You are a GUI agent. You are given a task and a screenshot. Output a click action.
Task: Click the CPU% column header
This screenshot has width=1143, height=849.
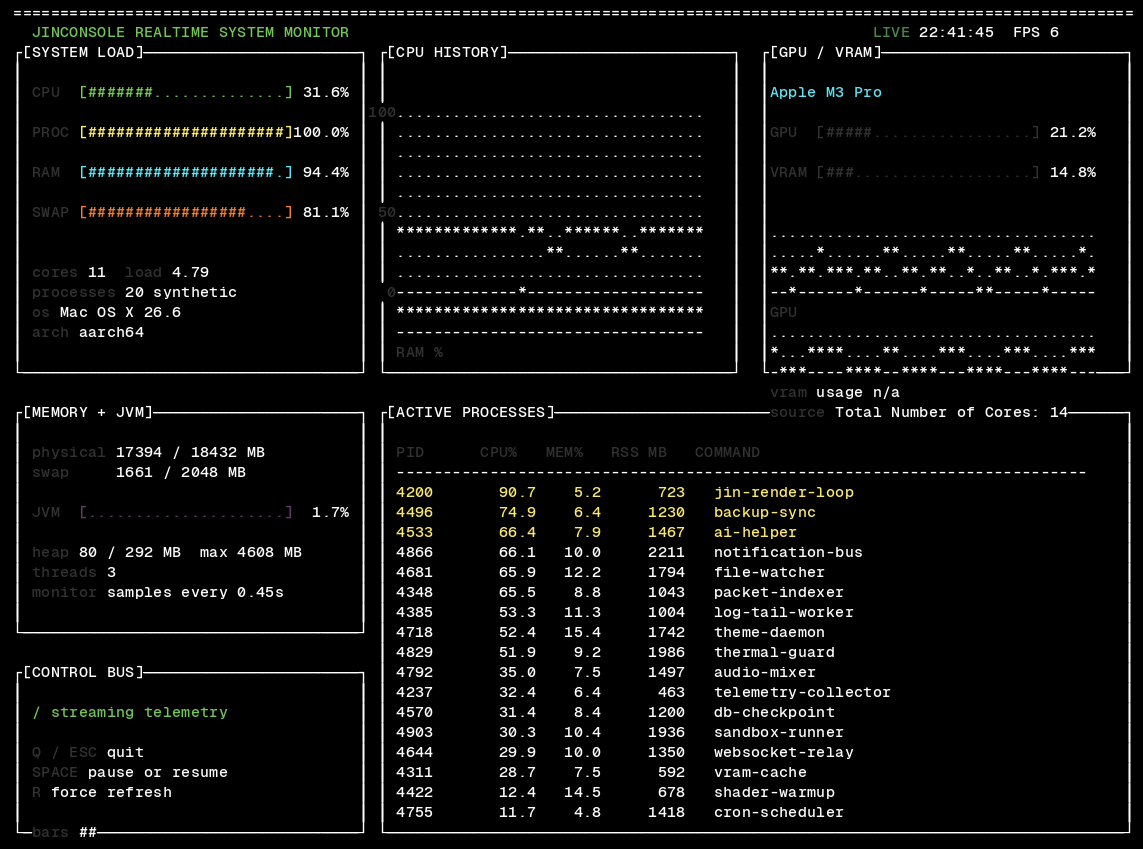pyautogui.click(x=498, y=453)
